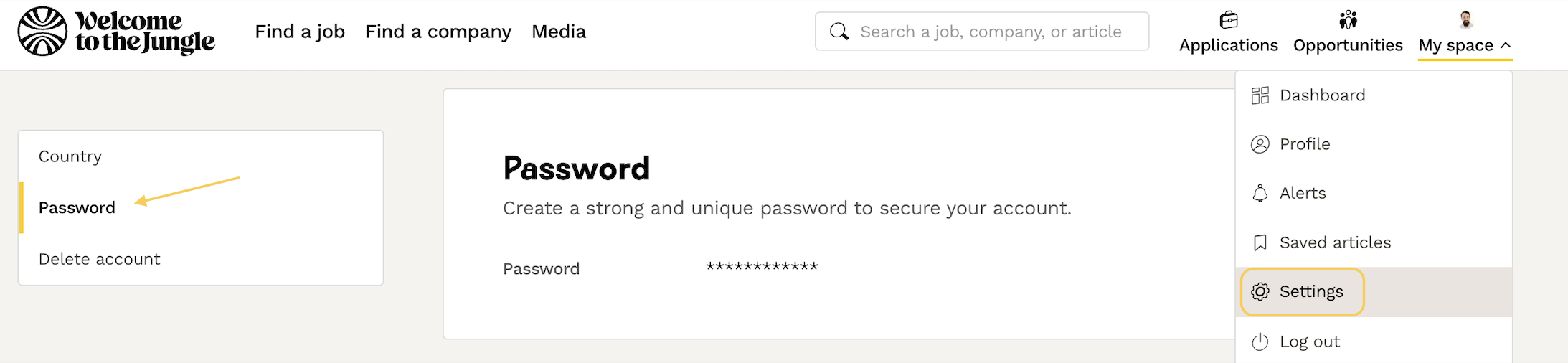
Task: Click the user avatar above My space
Action: (1465, 20)
